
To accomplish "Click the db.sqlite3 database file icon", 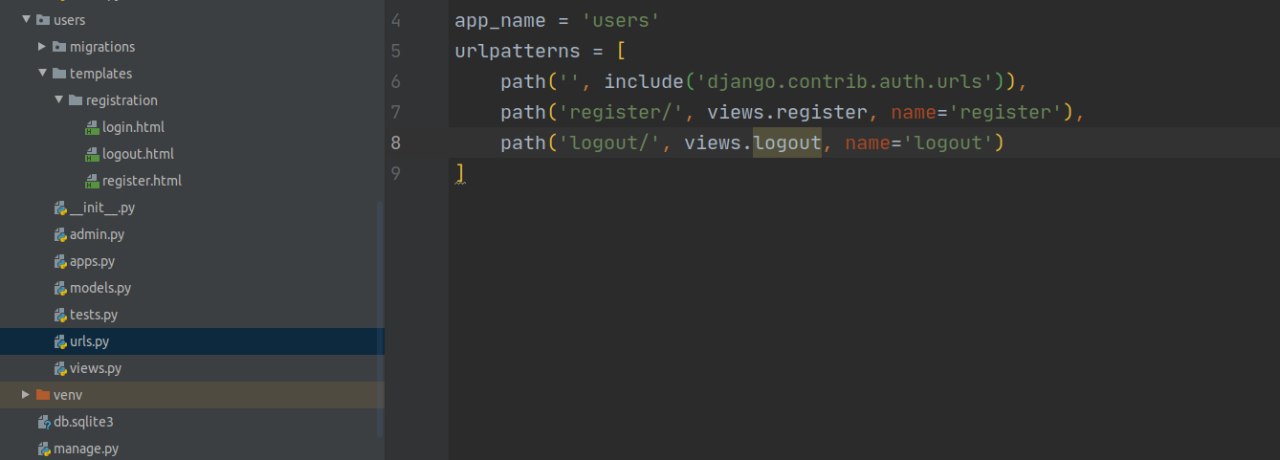I will [x=43, y=422].
